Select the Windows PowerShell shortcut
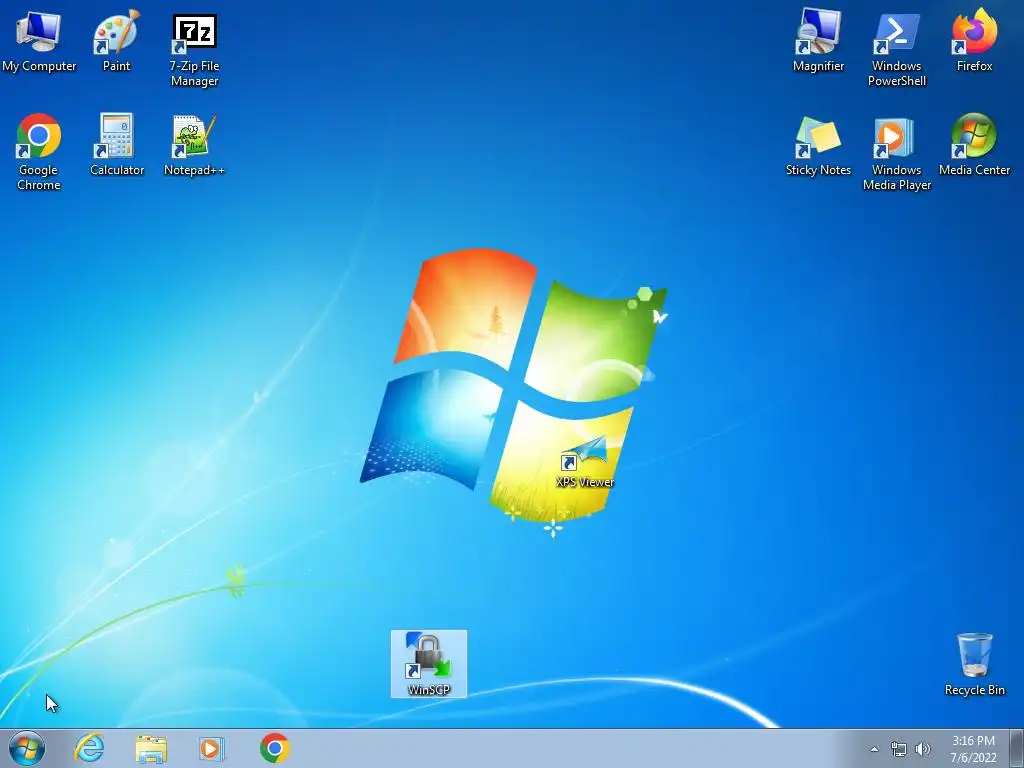The height and width of the screenshot is (768, 1024). 897,49
